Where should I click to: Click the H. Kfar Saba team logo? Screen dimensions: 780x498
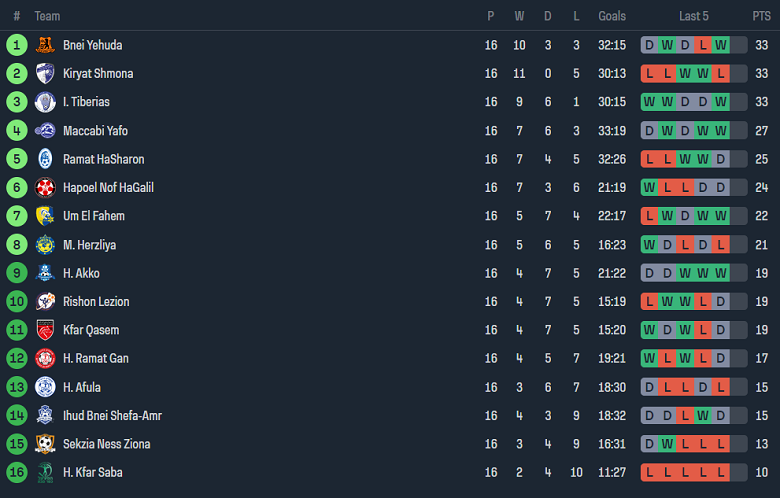45,472
